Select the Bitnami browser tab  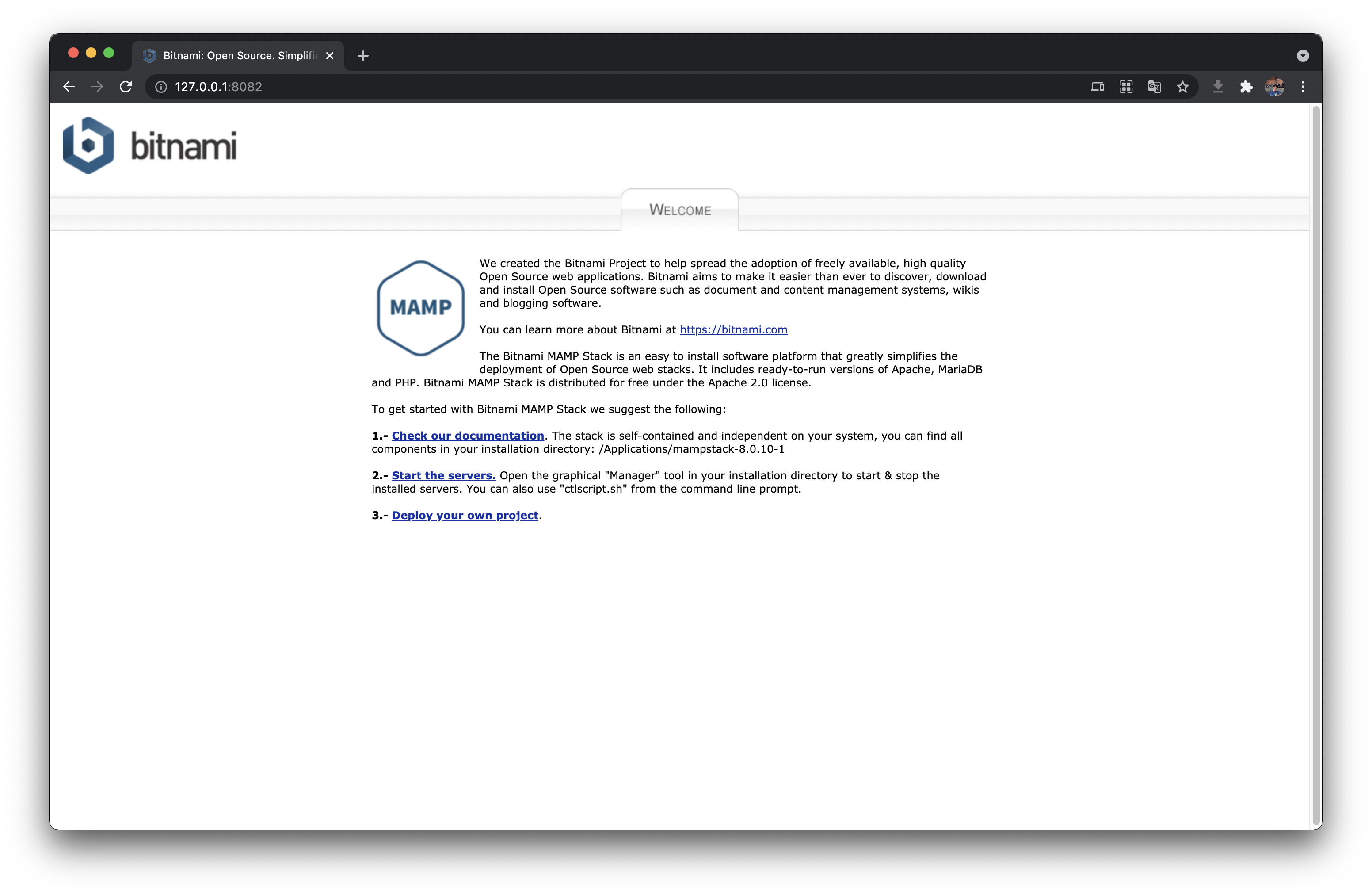tap(236, 55)
